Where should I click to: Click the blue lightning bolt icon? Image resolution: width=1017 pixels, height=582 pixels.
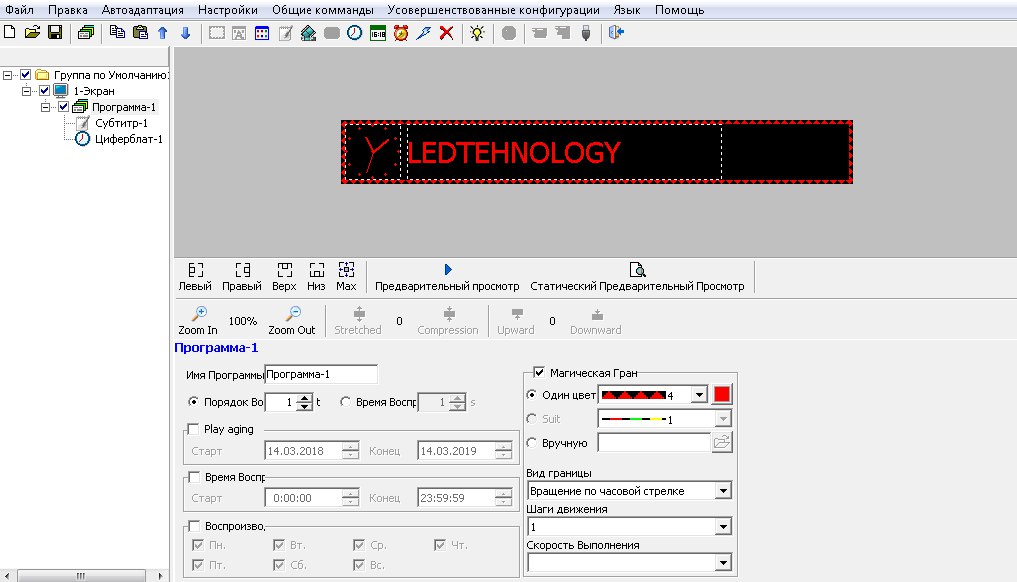(424, 32)
